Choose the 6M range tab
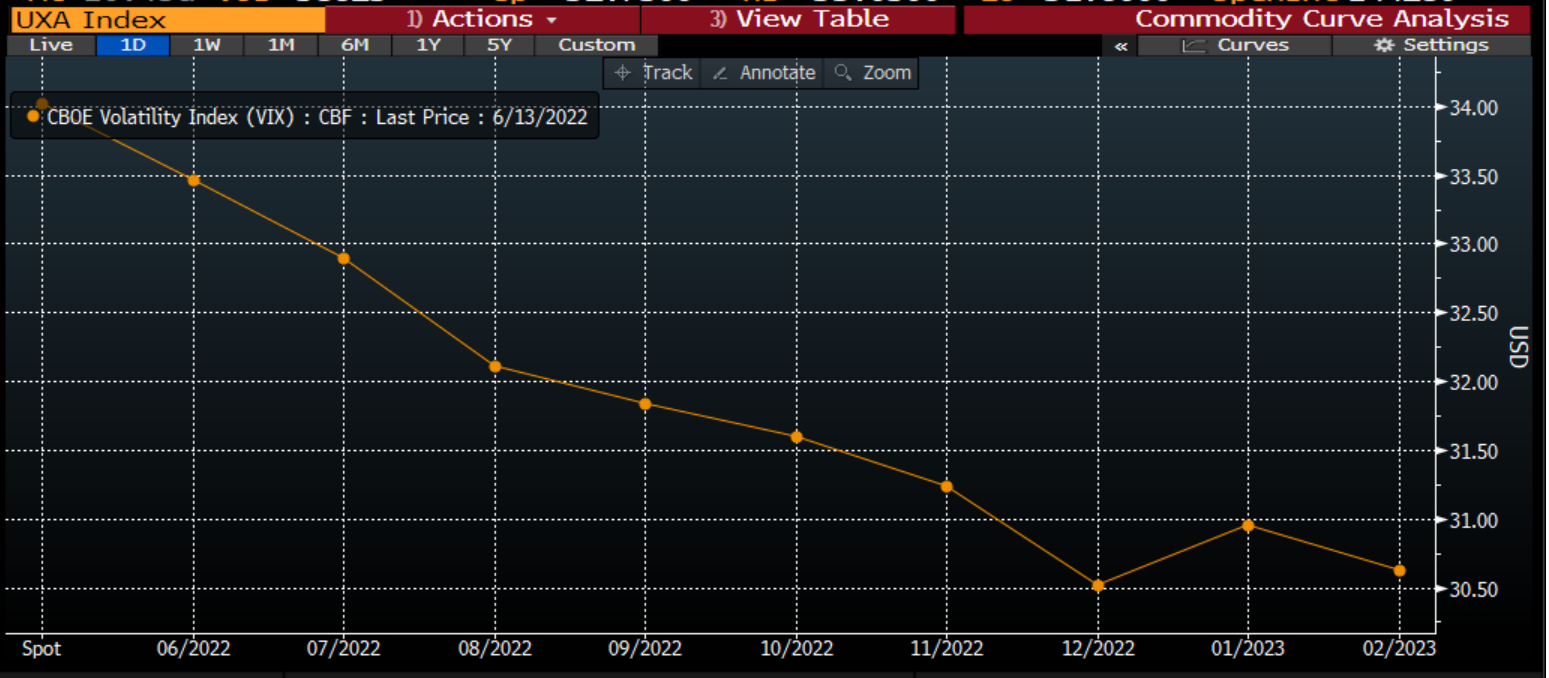Image resolution: width=1549 pixels, height=678 pixels. pyautogui.click(x=355, y=45)
